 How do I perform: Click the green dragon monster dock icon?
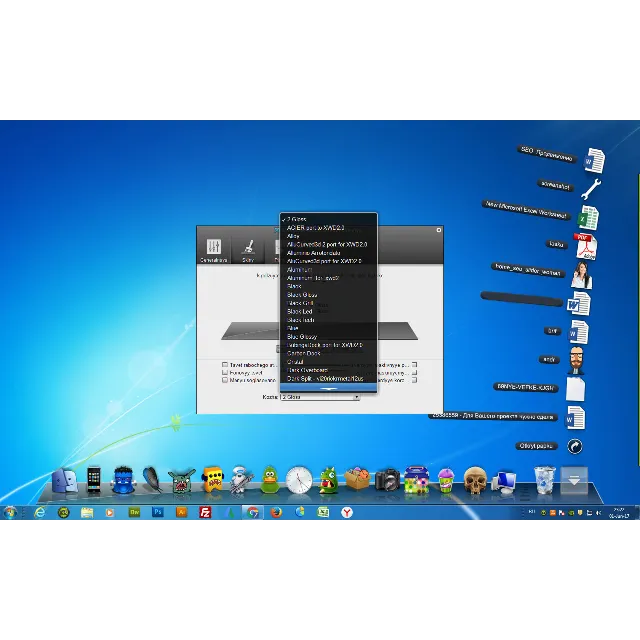[329, 480]
